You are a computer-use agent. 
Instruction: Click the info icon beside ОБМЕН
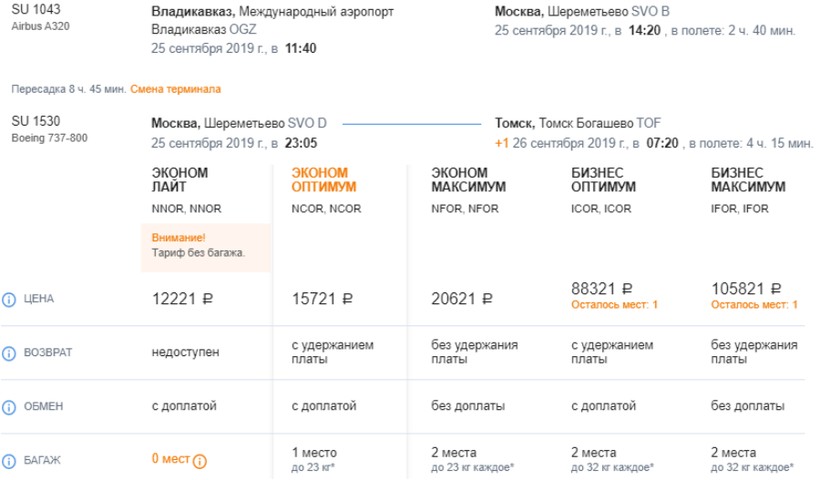[x=10, y=406]
